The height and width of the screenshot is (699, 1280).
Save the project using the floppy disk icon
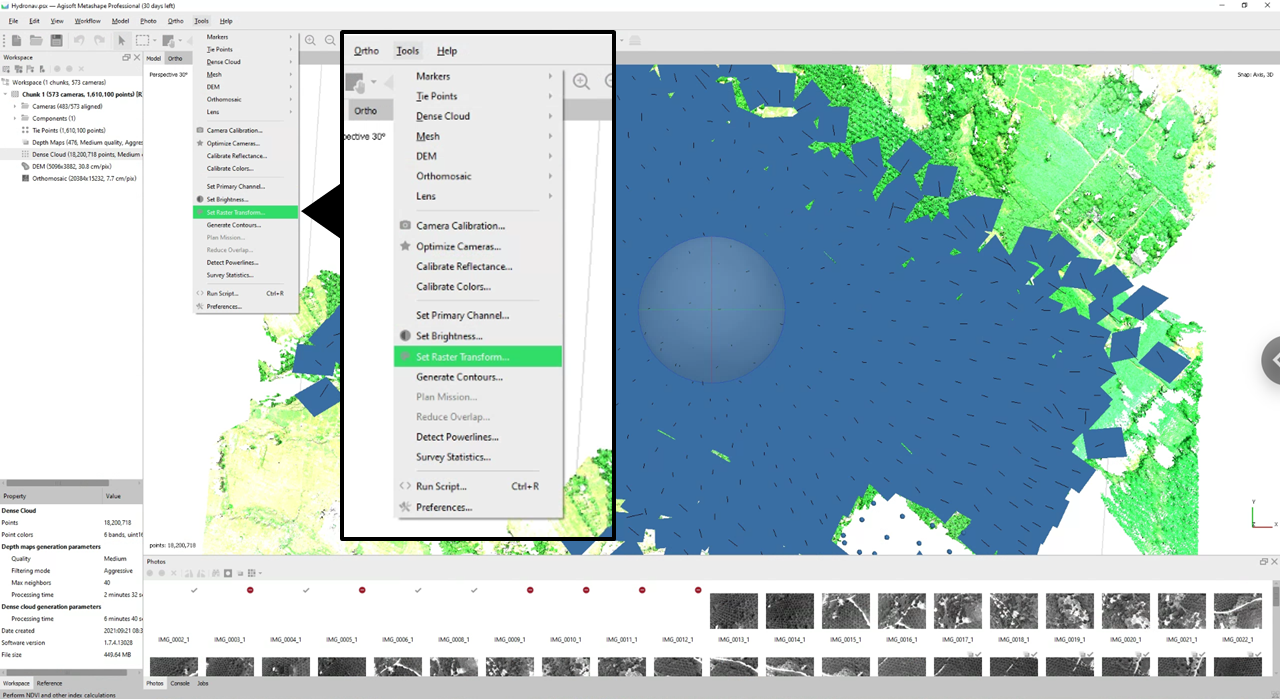56,41
